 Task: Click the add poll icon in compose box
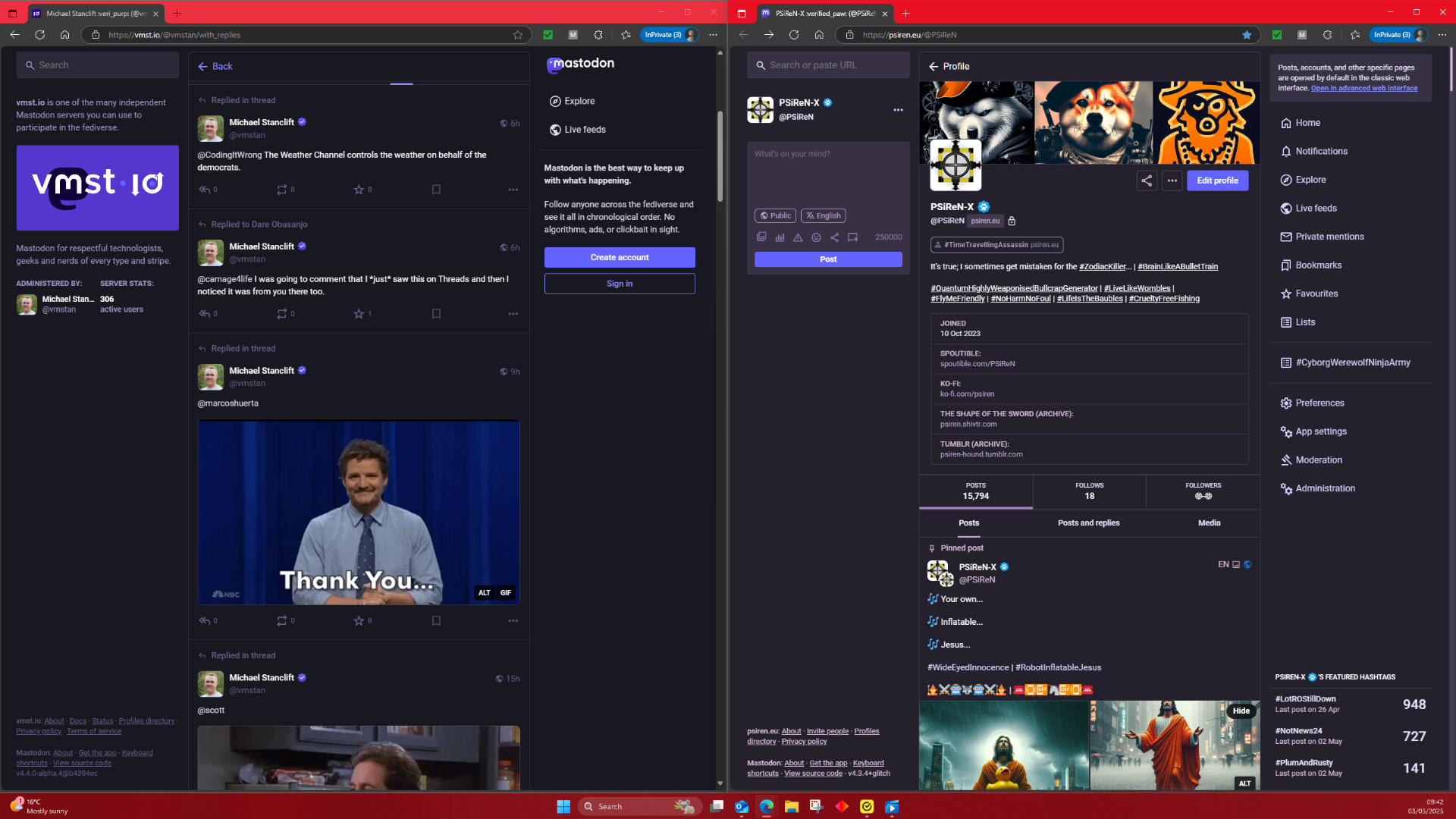(x=780, y=237)
